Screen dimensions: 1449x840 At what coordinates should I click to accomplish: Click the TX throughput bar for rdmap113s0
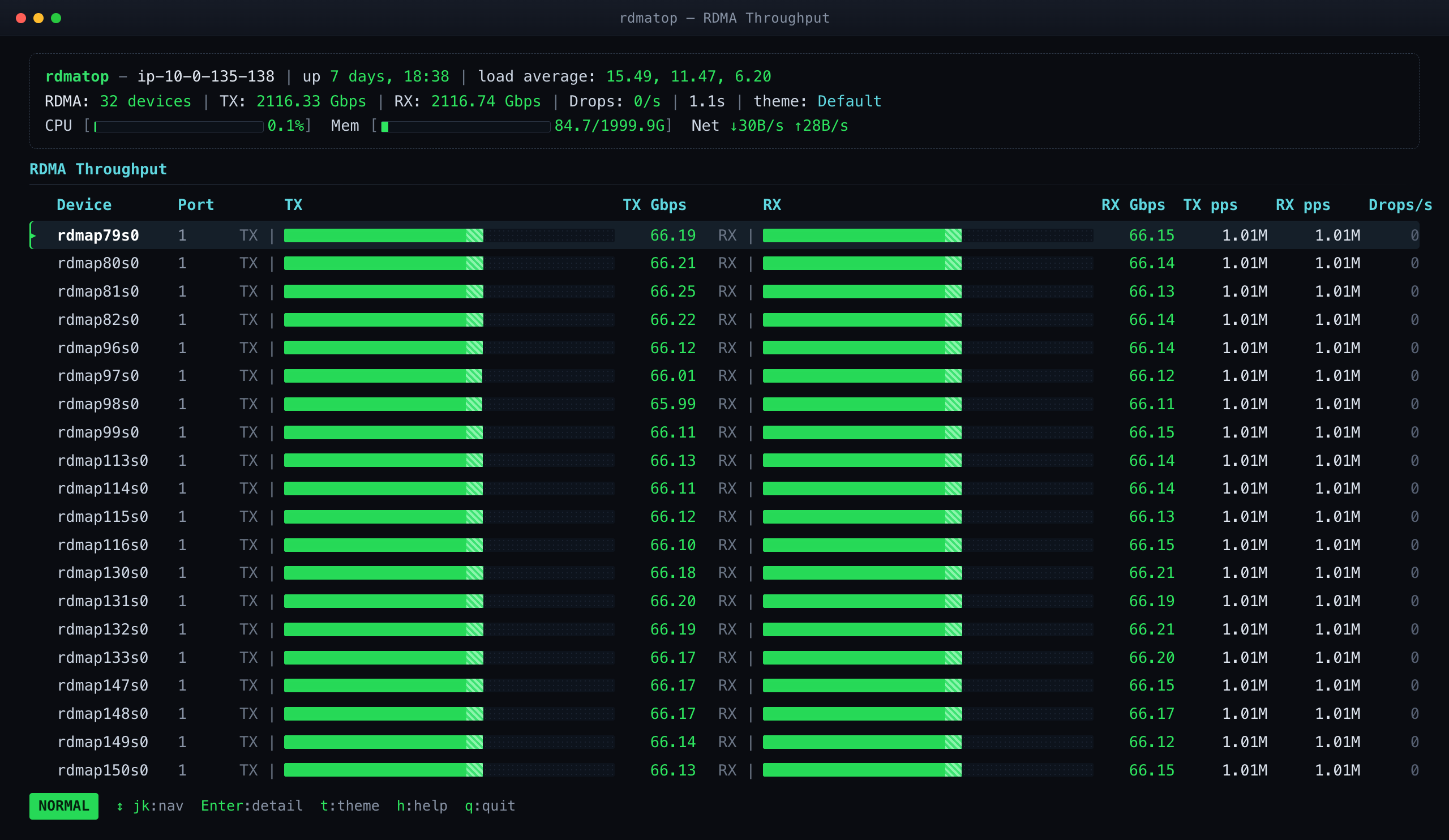point(449,461)
